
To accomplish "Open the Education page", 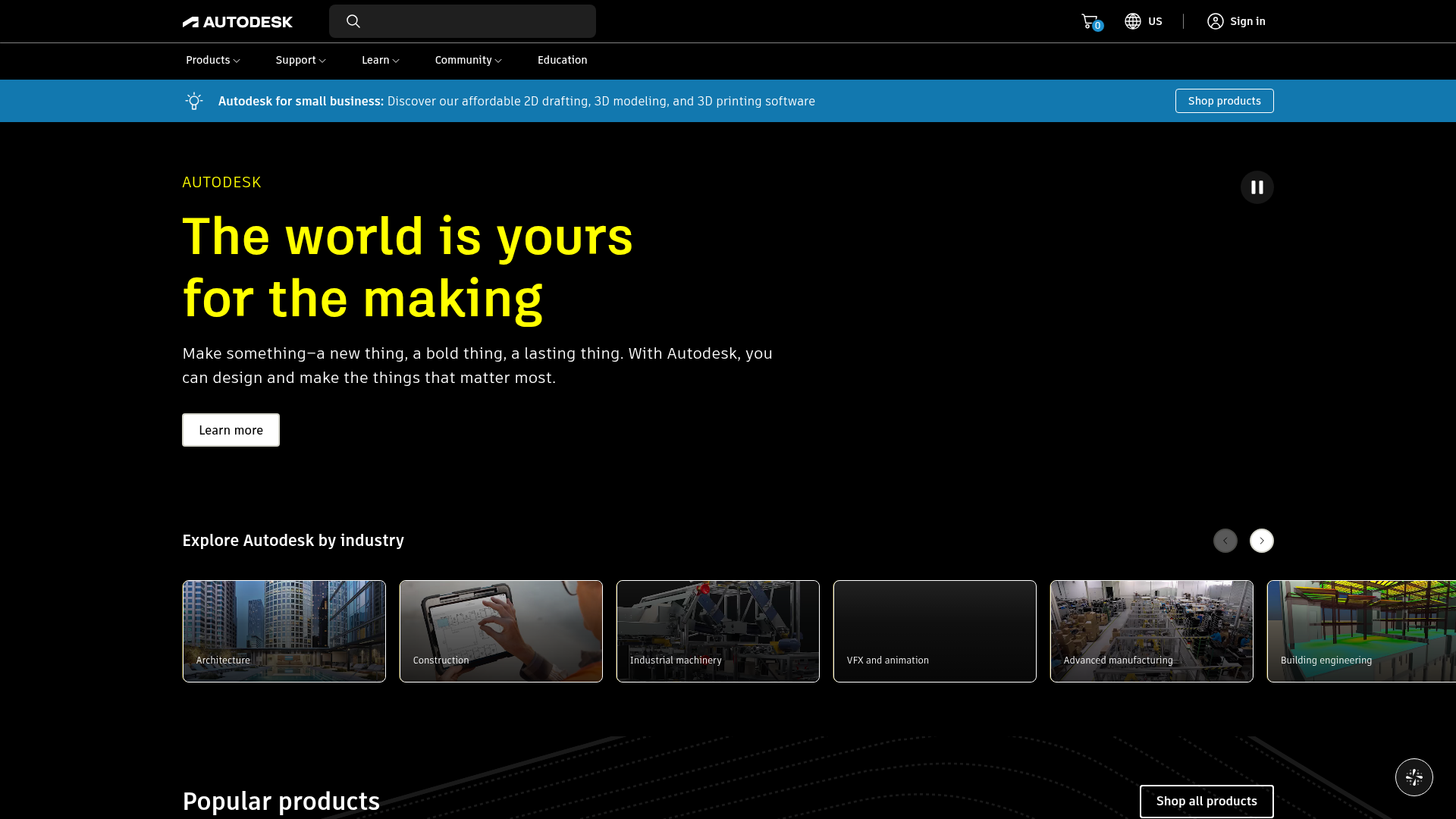I will [x=563, y=60].
